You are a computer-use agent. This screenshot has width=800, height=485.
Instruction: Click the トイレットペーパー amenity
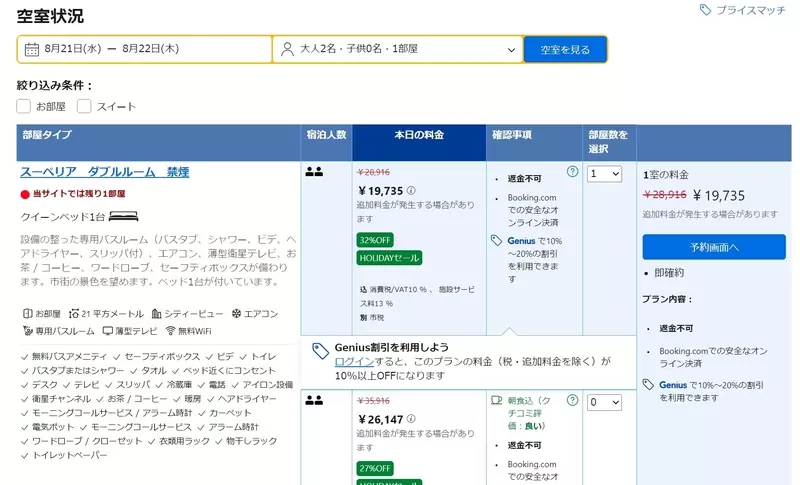pos(69,455)
